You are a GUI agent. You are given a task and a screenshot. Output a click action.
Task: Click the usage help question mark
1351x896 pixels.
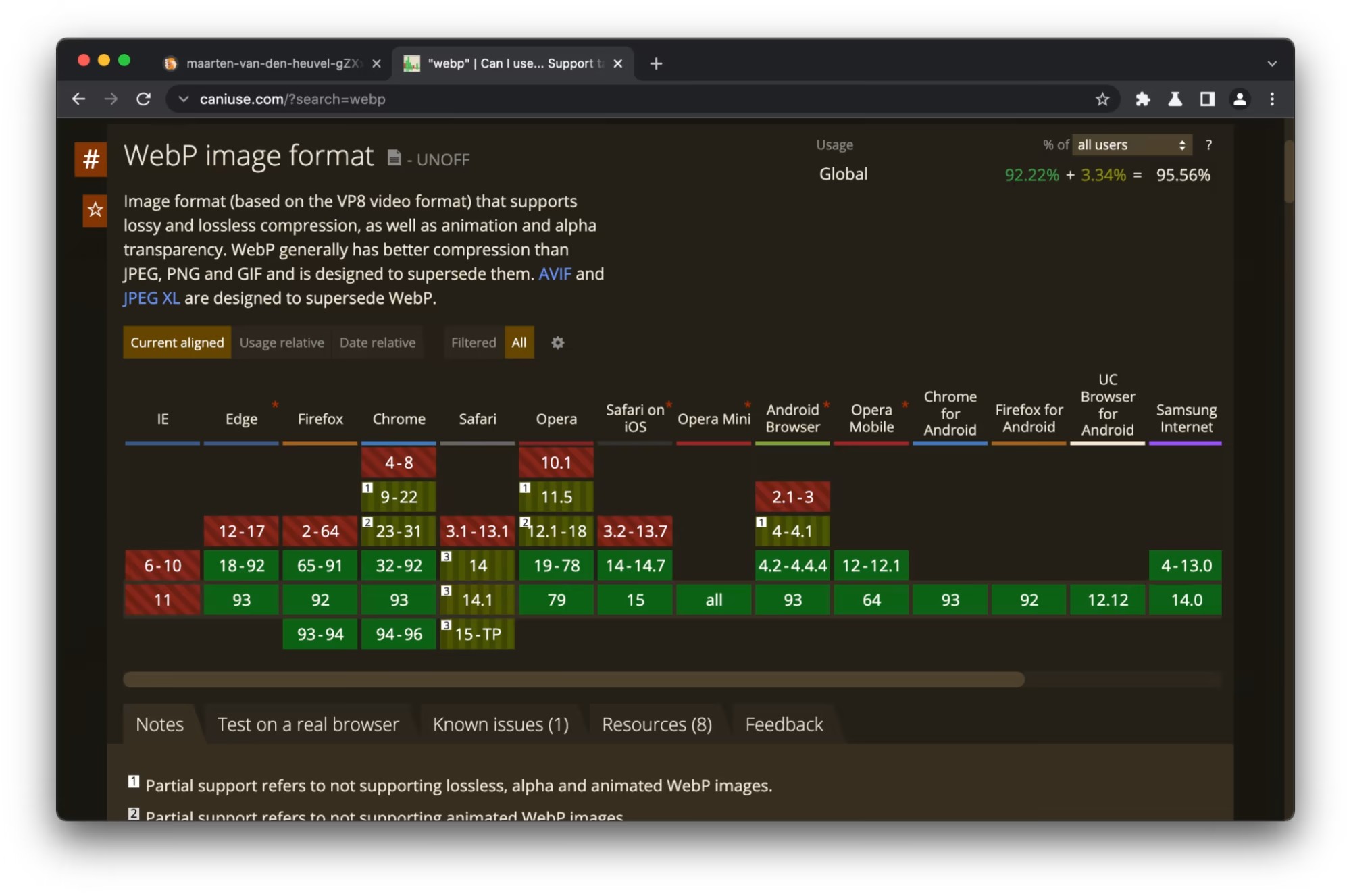point(1208,145)
